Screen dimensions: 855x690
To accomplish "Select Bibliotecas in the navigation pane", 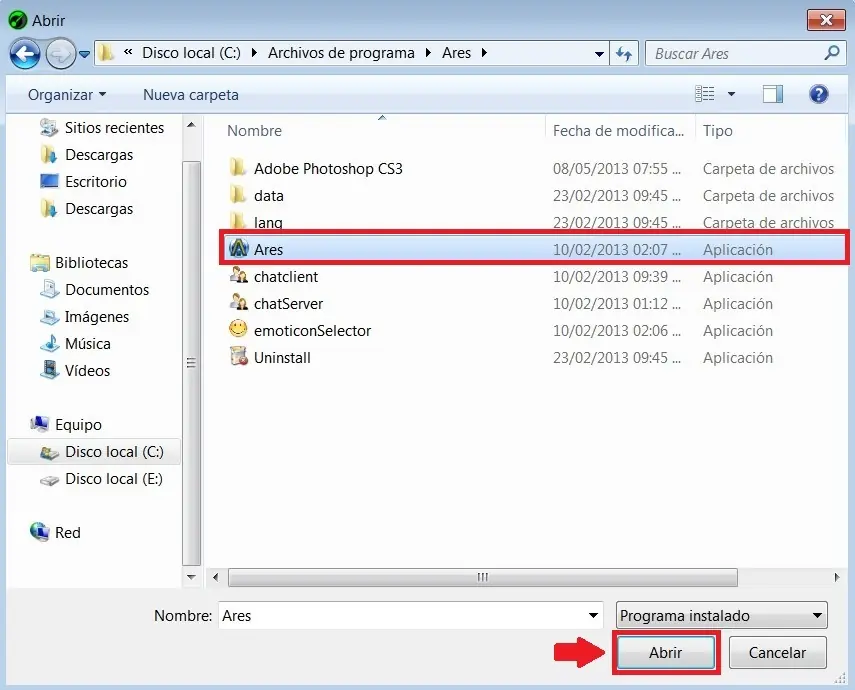I will click(80, 263).
